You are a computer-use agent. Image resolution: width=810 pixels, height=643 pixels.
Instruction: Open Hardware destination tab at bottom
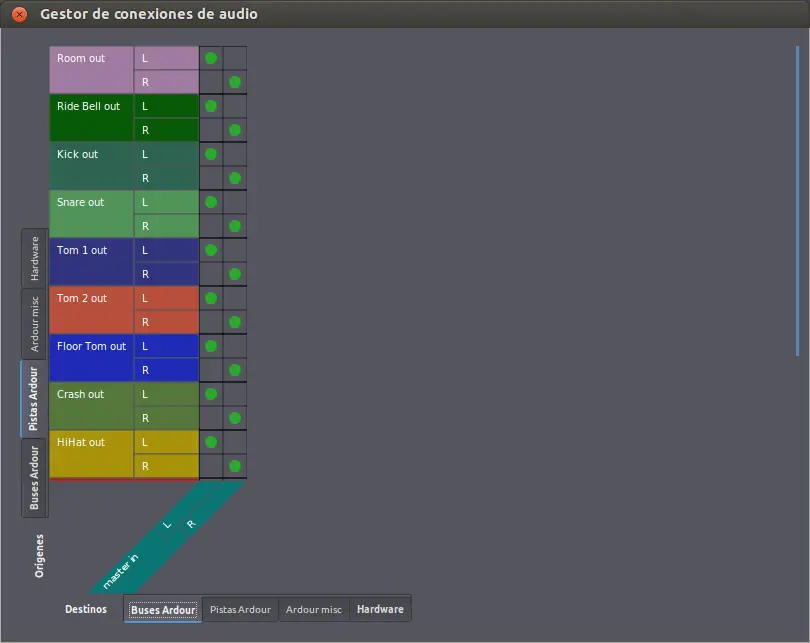[380, 609]
